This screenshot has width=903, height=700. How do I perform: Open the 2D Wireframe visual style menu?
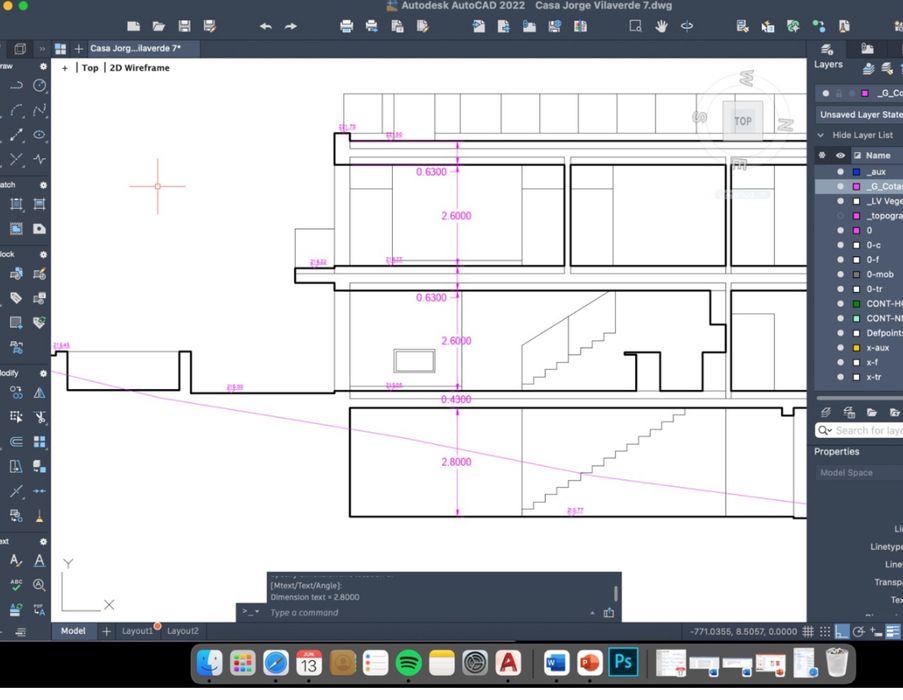[x=139, y=68]
